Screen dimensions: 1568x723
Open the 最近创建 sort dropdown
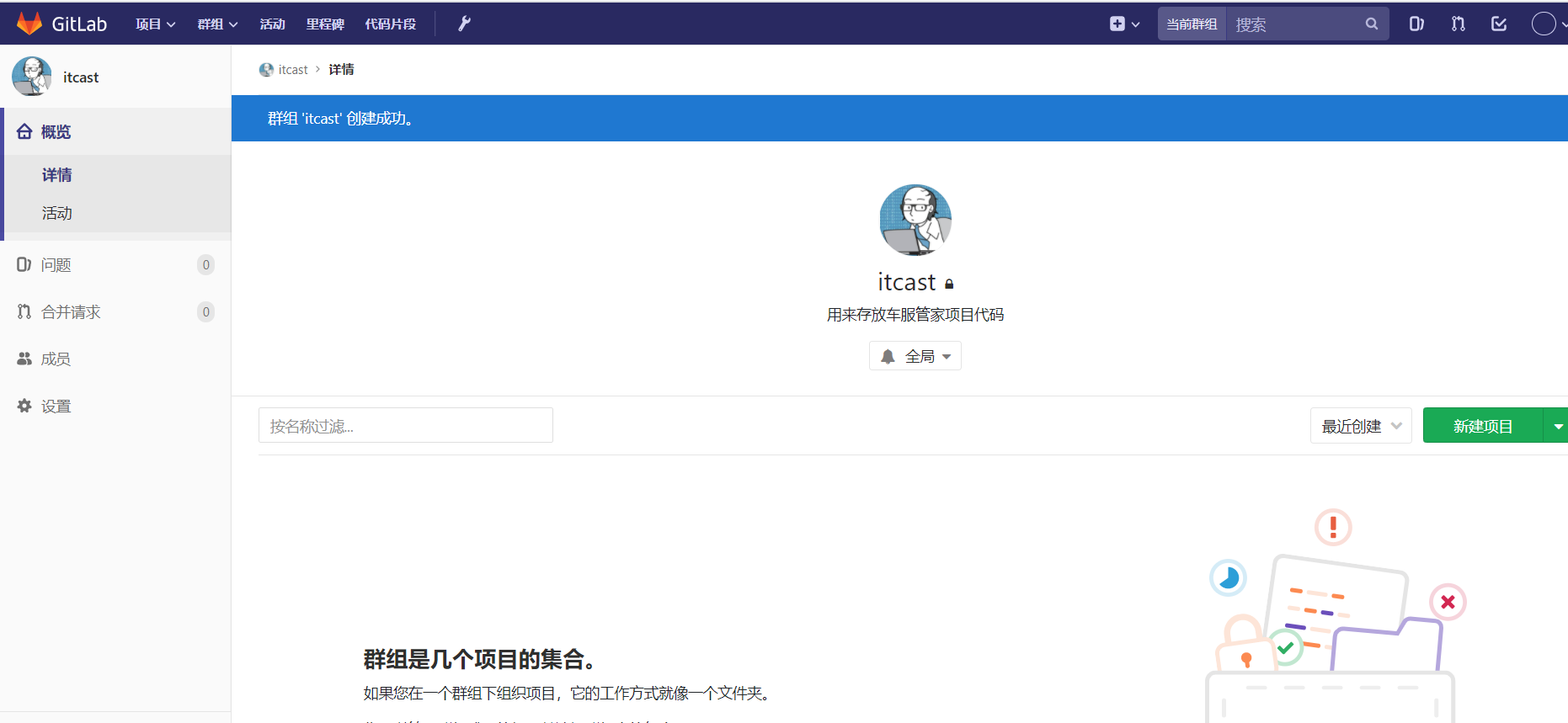point(1361,426)
